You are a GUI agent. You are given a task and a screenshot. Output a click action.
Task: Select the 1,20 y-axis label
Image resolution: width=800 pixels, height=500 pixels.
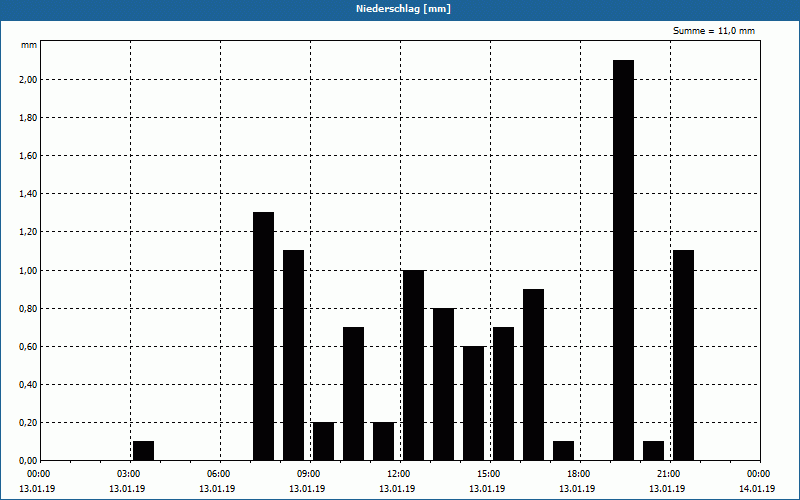point(28,232)
